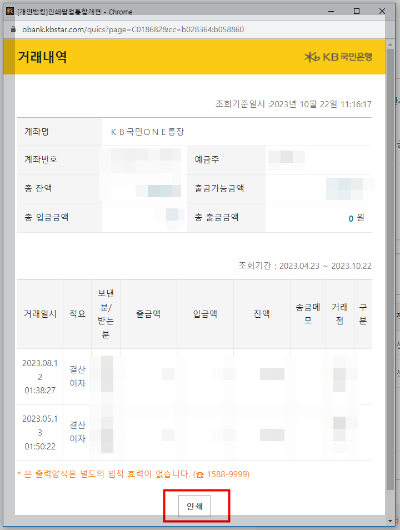Click the 2023.05.13 01:50:22 transaction date
This screenshot has height=530, width=400.
click(40, 433)
